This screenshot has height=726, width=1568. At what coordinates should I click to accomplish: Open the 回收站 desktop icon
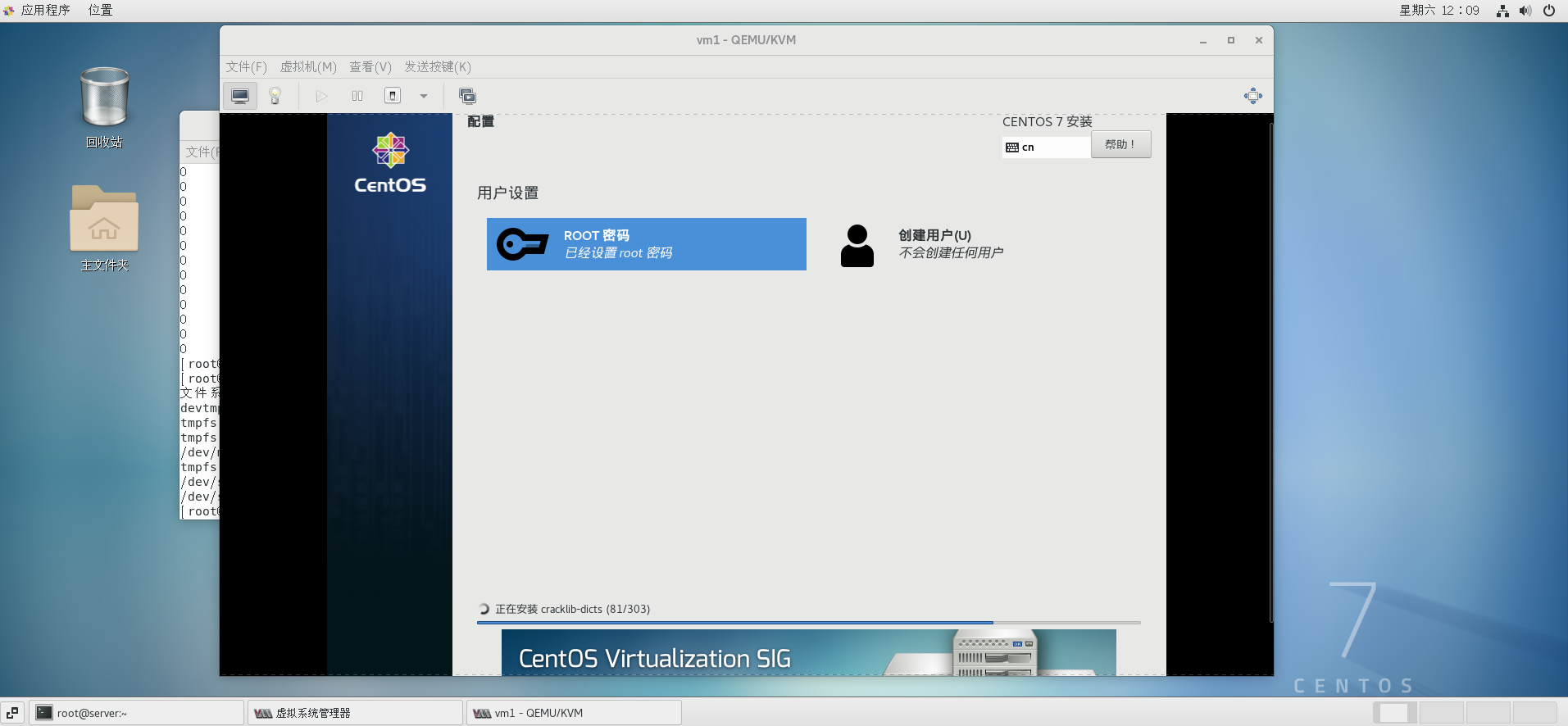104,107
